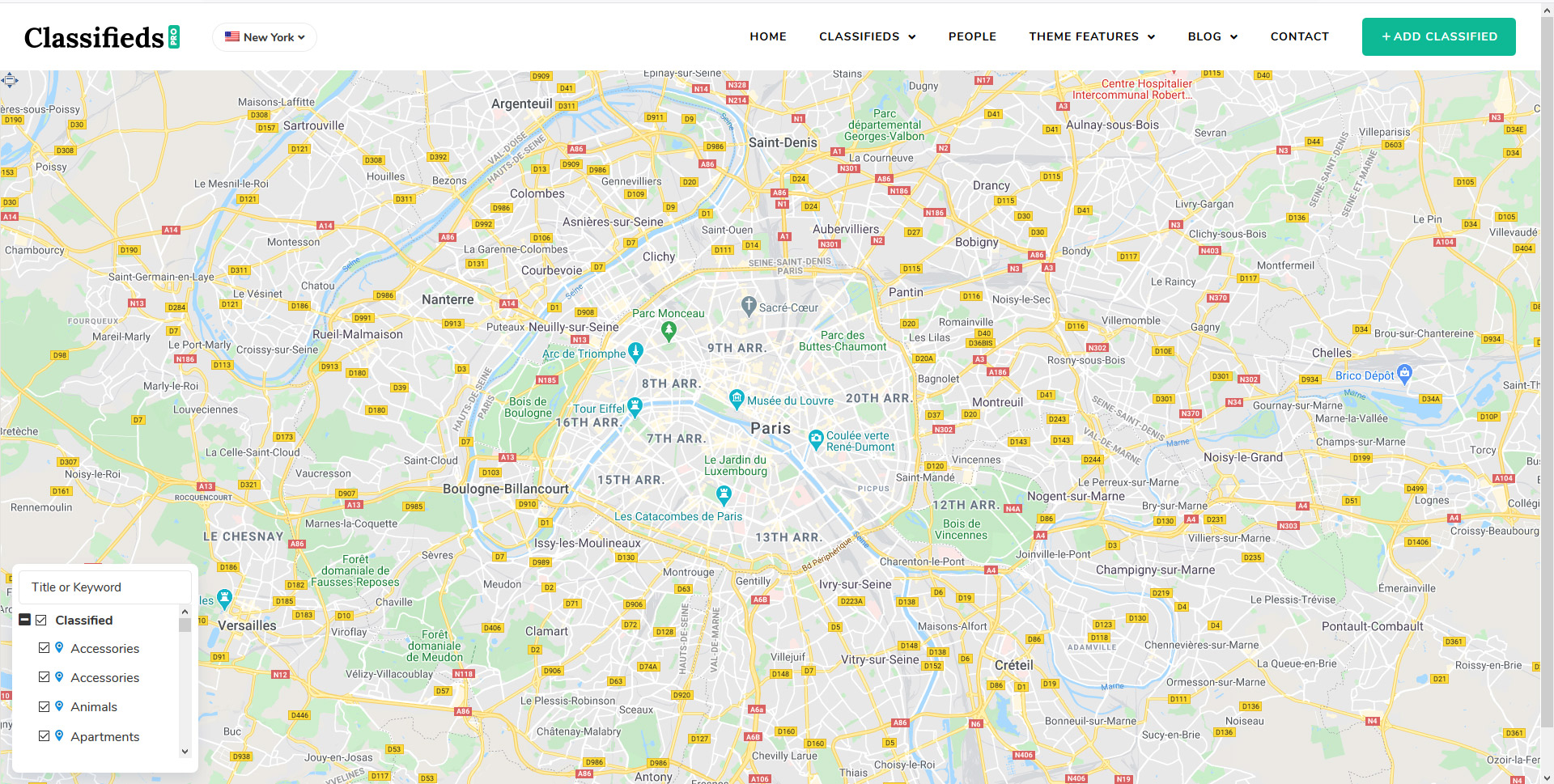The height and width of the screenshot is (784, 1554).
Task: Open the Musée du Louvre museum marker
Action: pos(737,399)
